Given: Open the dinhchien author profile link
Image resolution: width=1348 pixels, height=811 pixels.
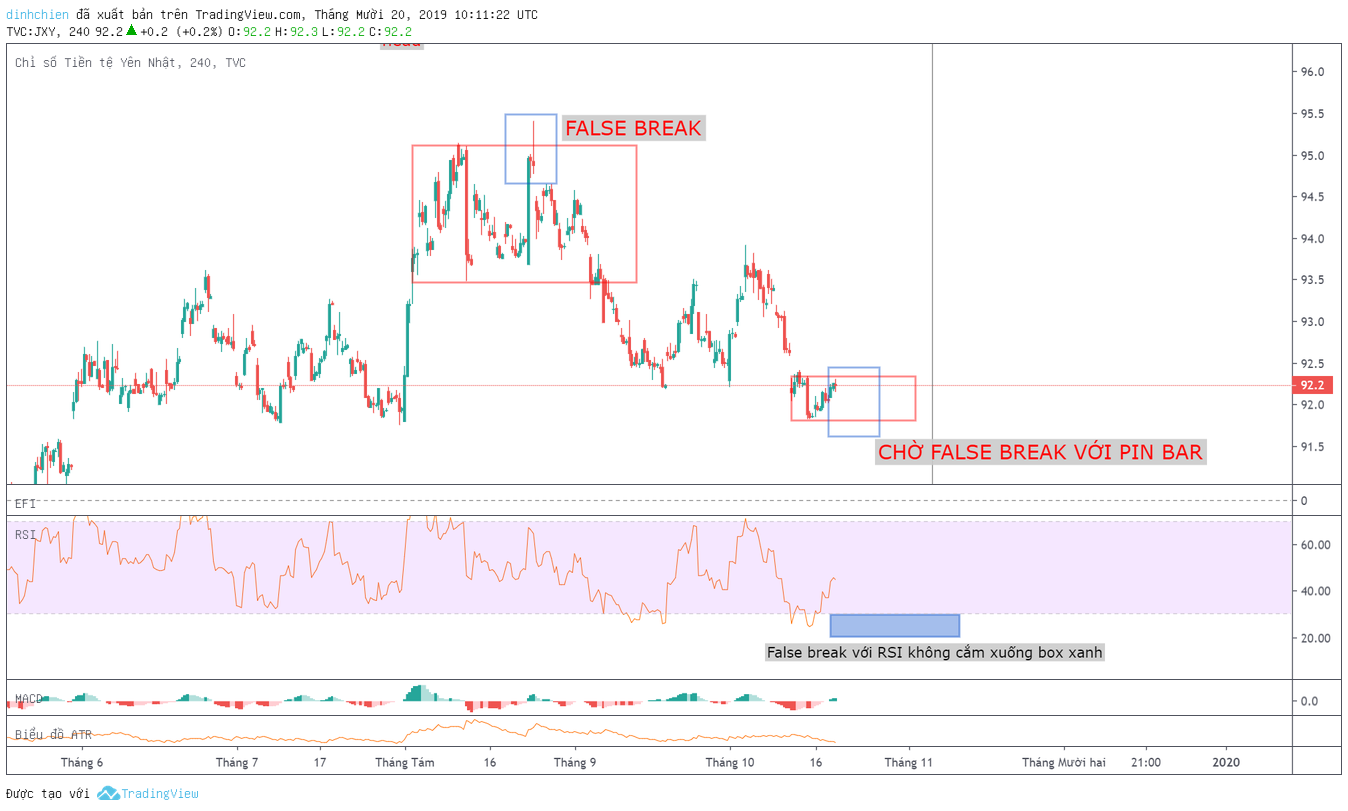Looking at the screenshot, I should pos(37,15).
